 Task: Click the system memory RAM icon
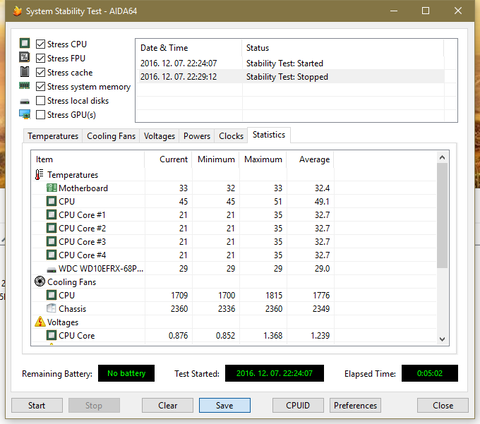pyautogui.click(x=25, y=86)
